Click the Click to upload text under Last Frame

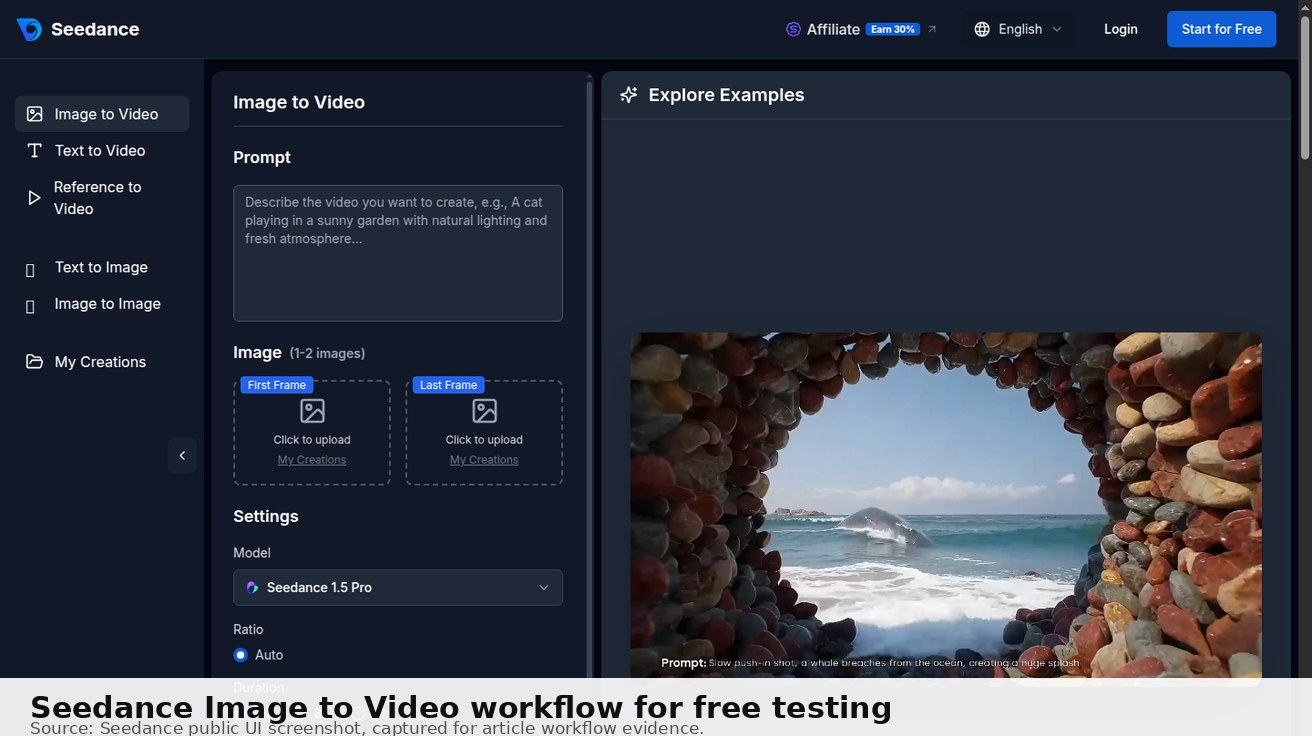484,440
